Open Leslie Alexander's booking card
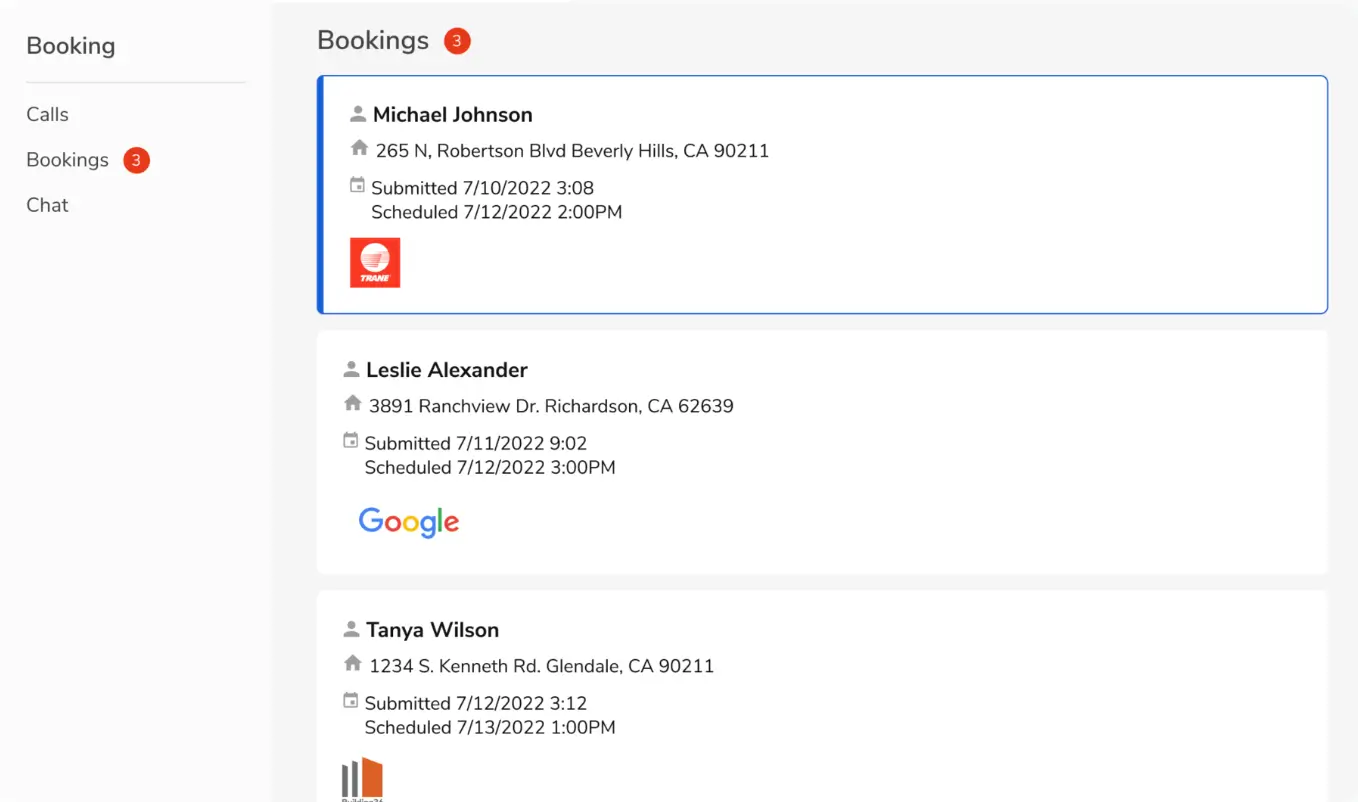 [822, 450]
